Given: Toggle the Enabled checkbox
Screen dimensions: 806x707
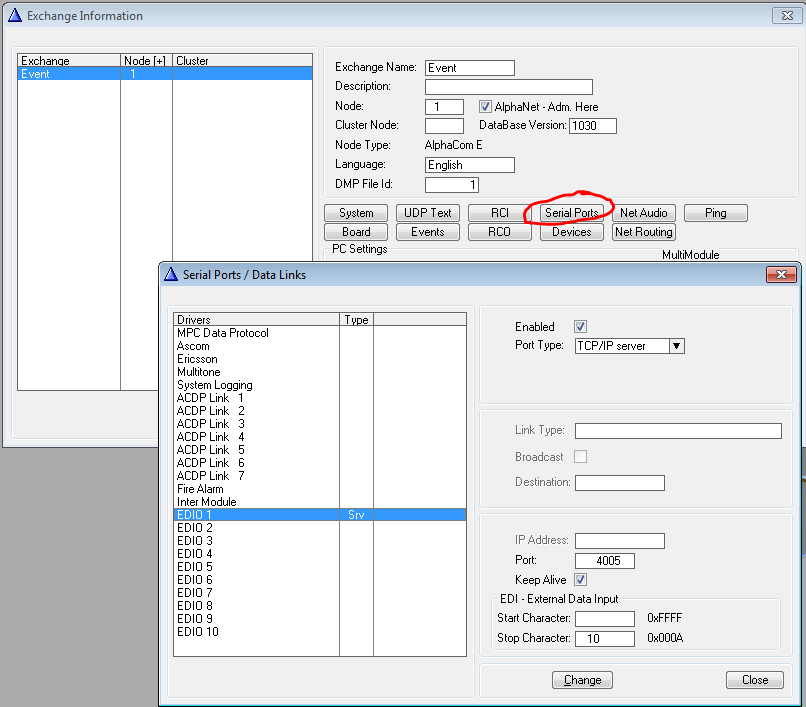Looking at the screenshot, I should pyautogui.click(x=581, y=327).
